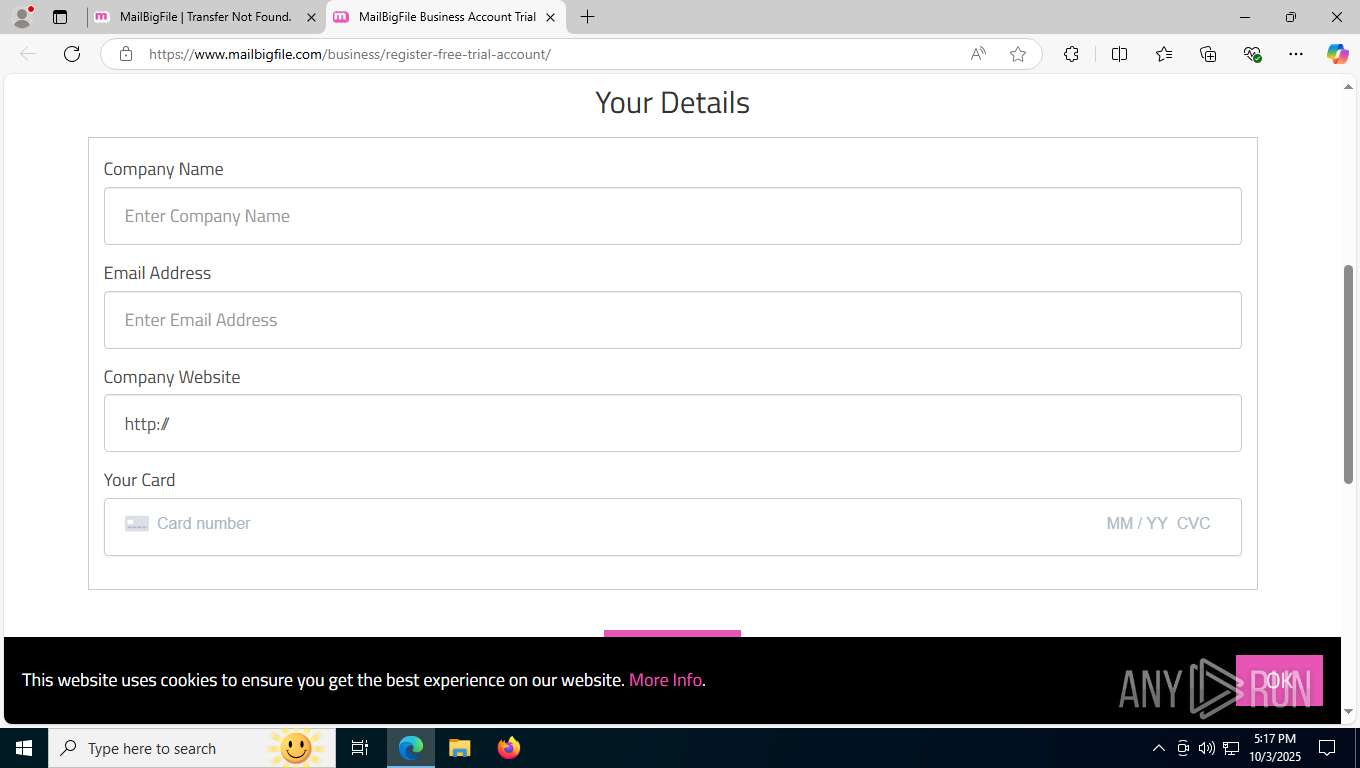1360x768 pixels.
Task: Select MailBigFile Business Account Trial tab
Action: 446,17
